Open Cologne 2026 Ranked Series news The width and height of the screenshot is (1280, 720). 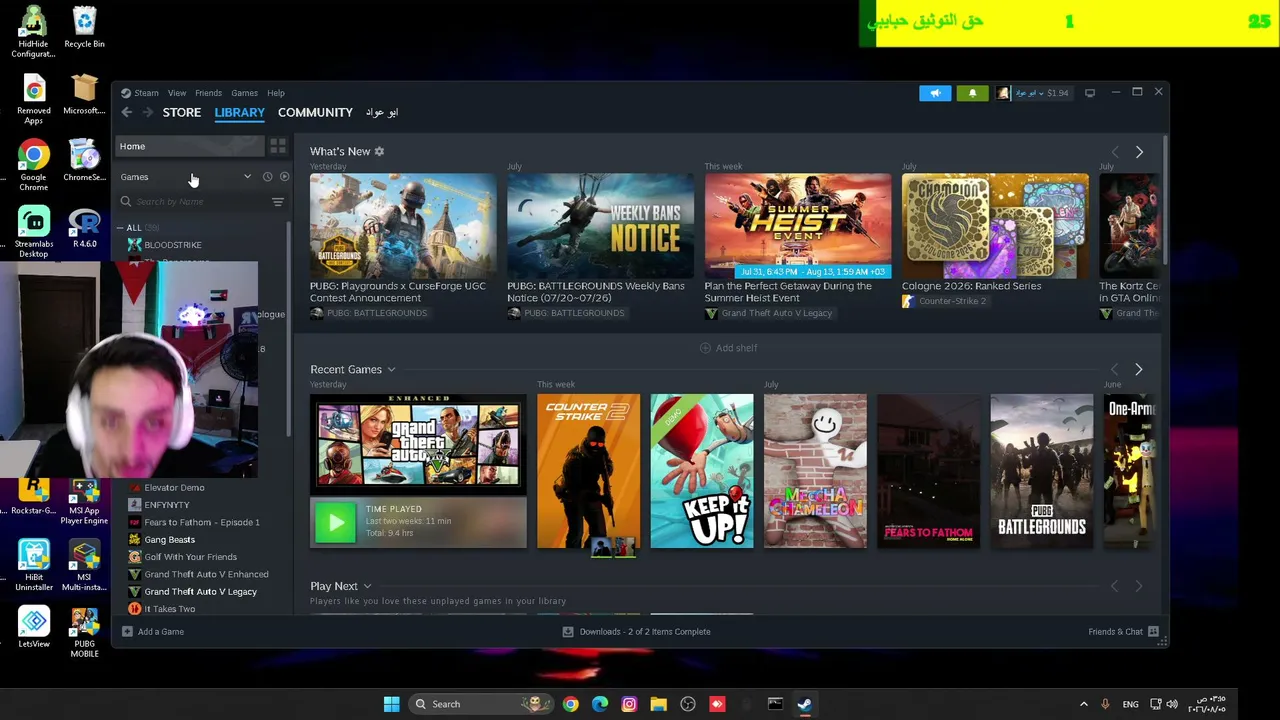pyautogui.click(x=995, y=226)
